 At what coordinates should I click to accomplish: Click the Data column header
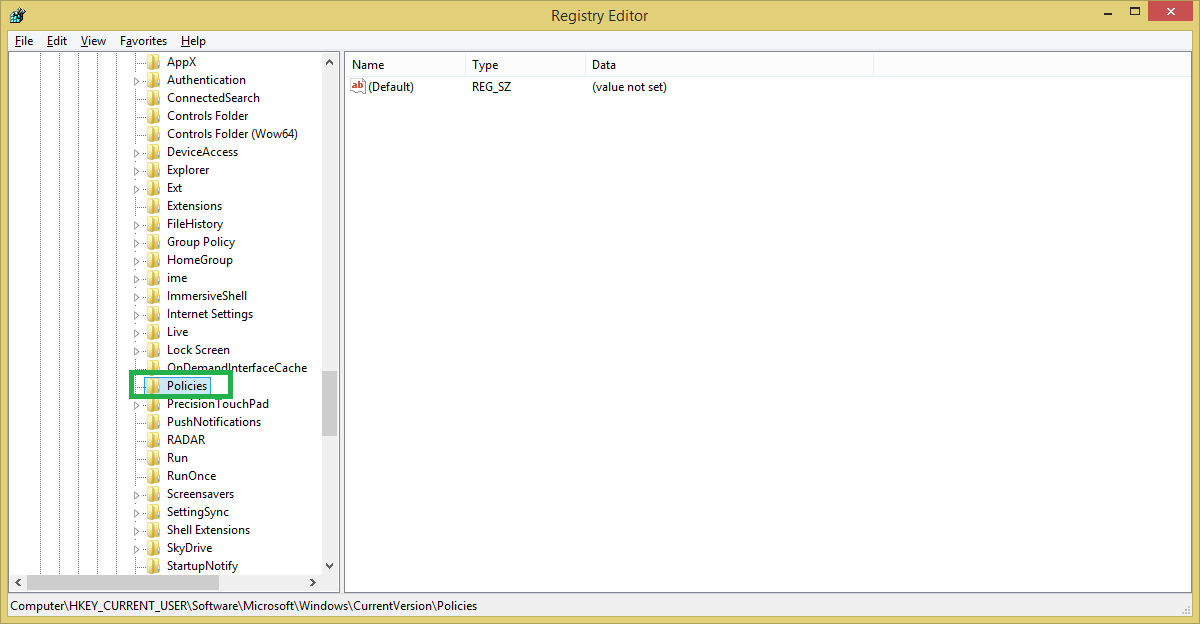click(729, 65)
